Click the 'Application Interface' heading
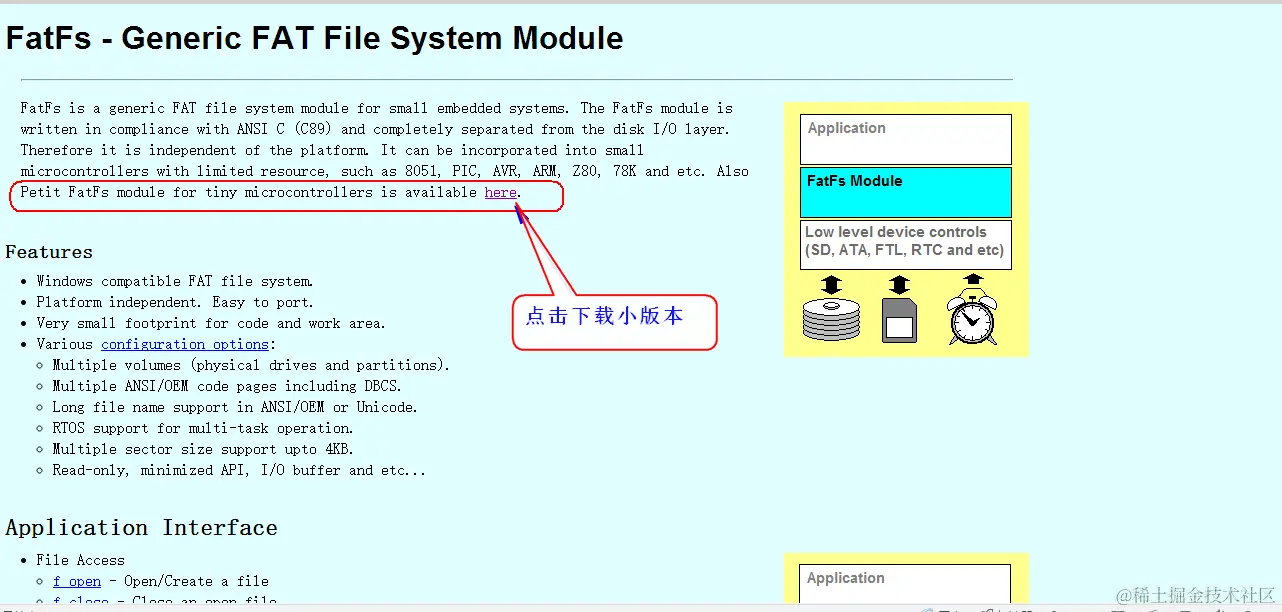The height and width of the screenshot is (612, 1282). 142,527
